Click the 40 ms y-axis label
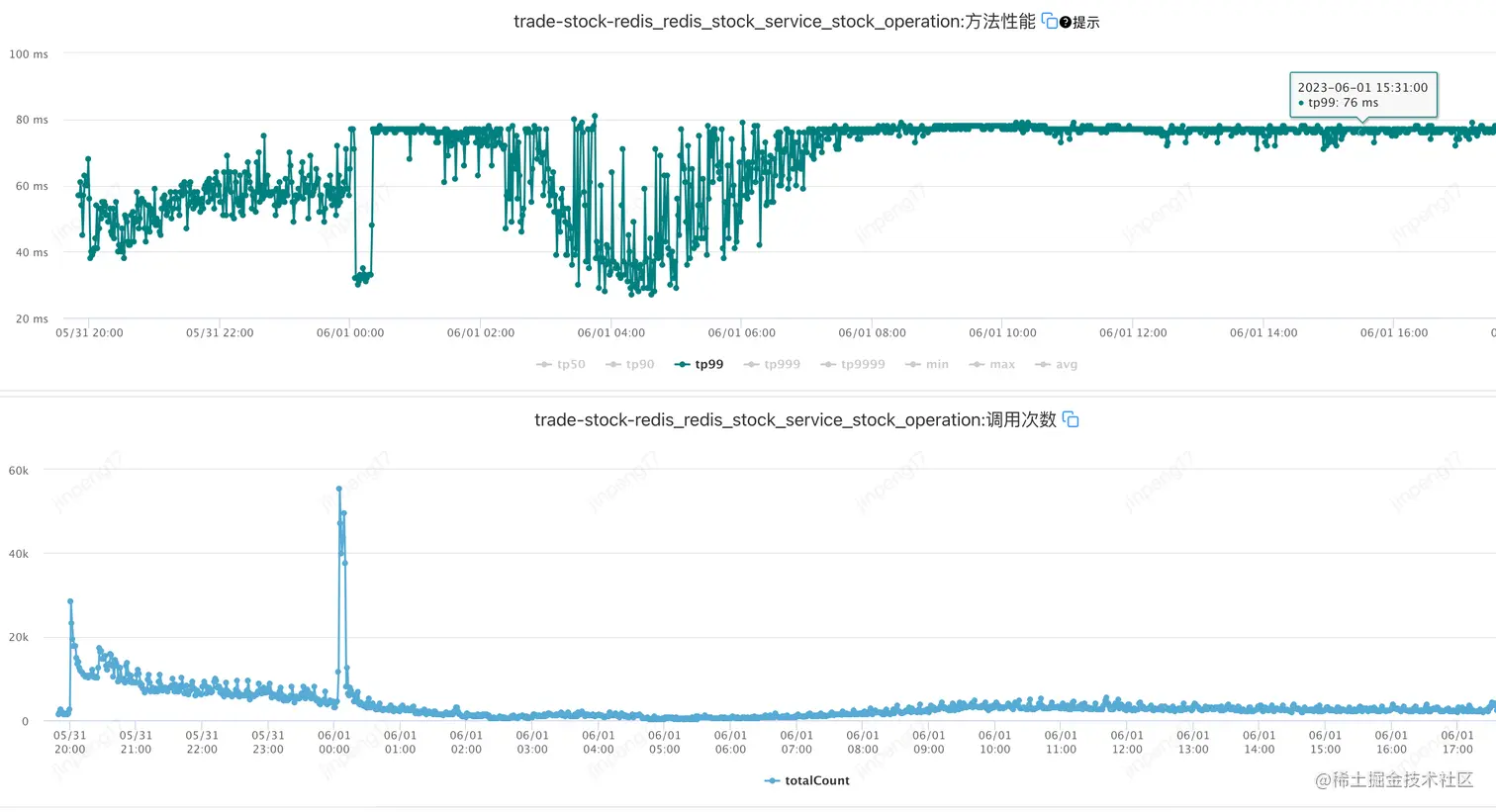 [x=32, y=252]
